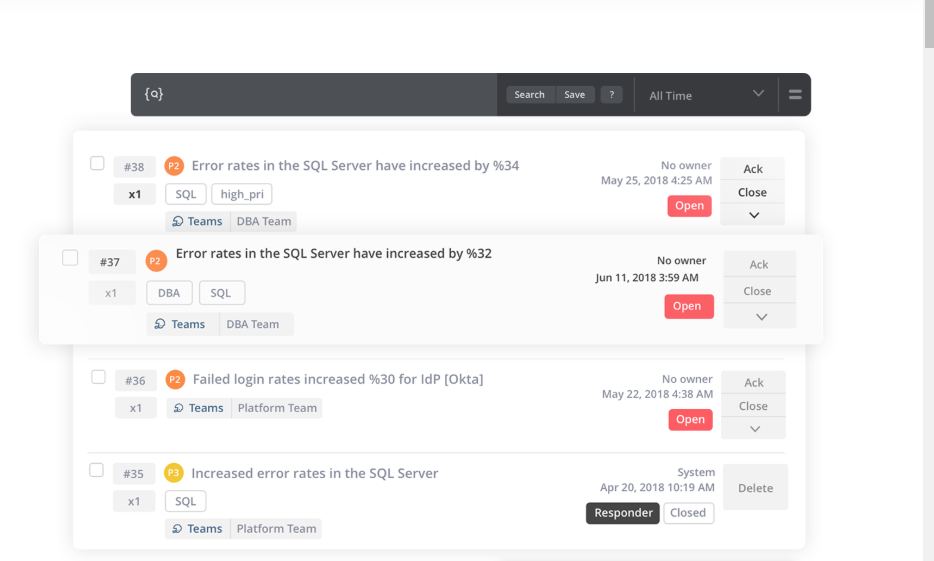Click the P2 priority badge on alert #36

pos(174,380)
